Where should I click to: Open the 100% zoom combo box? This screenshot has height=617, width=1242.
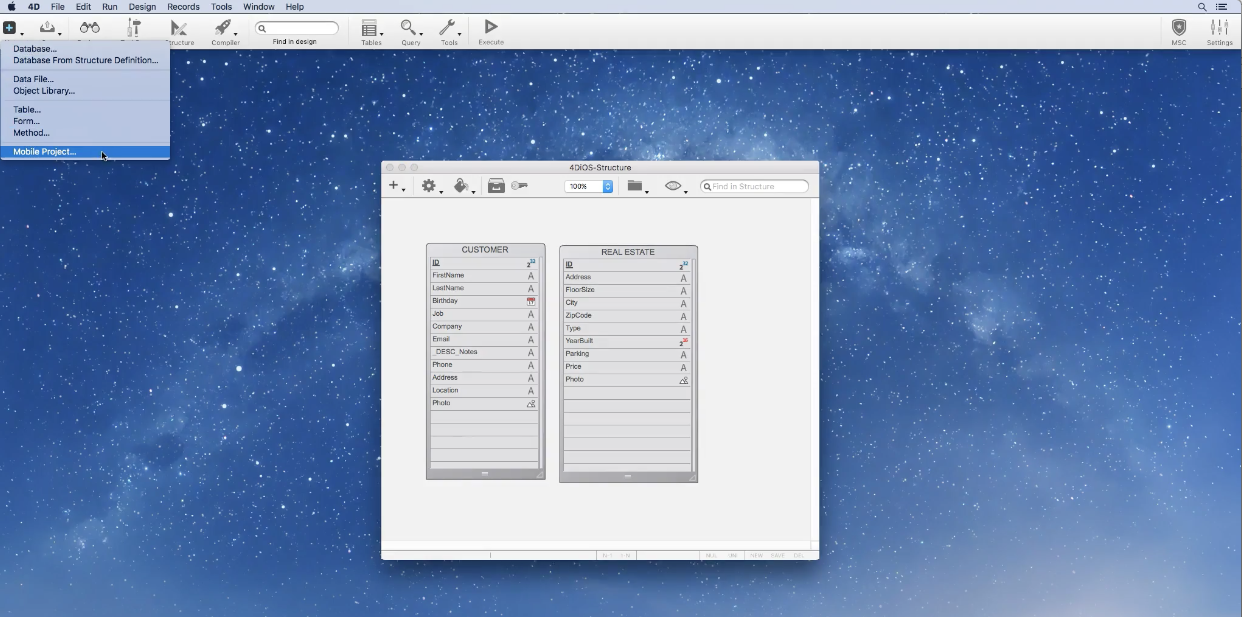(x=589, y=187)
